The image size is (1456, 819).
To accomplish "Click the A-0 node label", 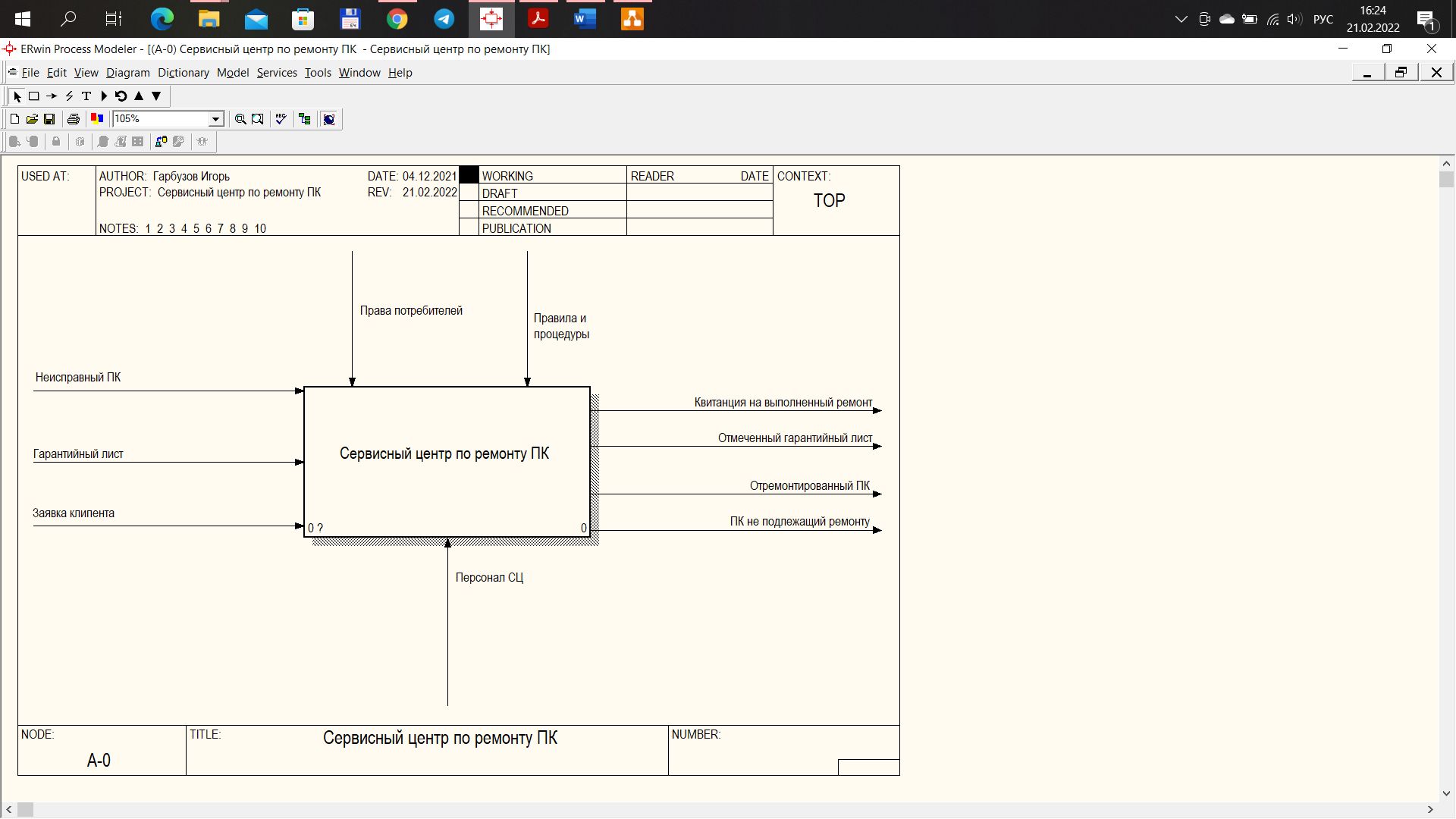I will [99, 761].
